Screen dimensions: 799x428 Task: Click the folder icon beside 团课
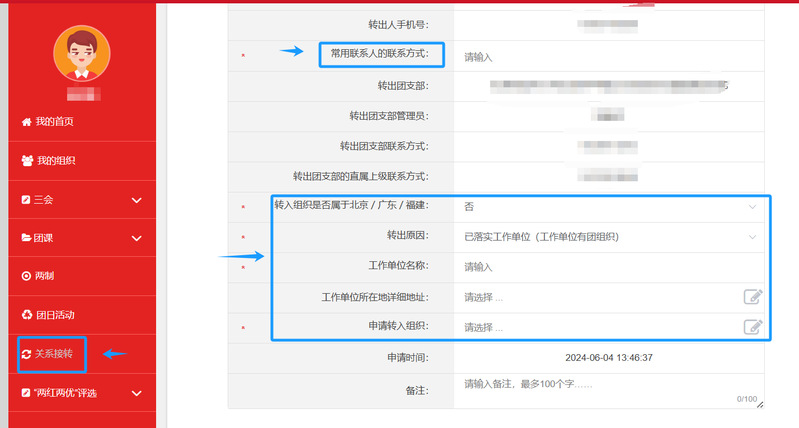27,238
